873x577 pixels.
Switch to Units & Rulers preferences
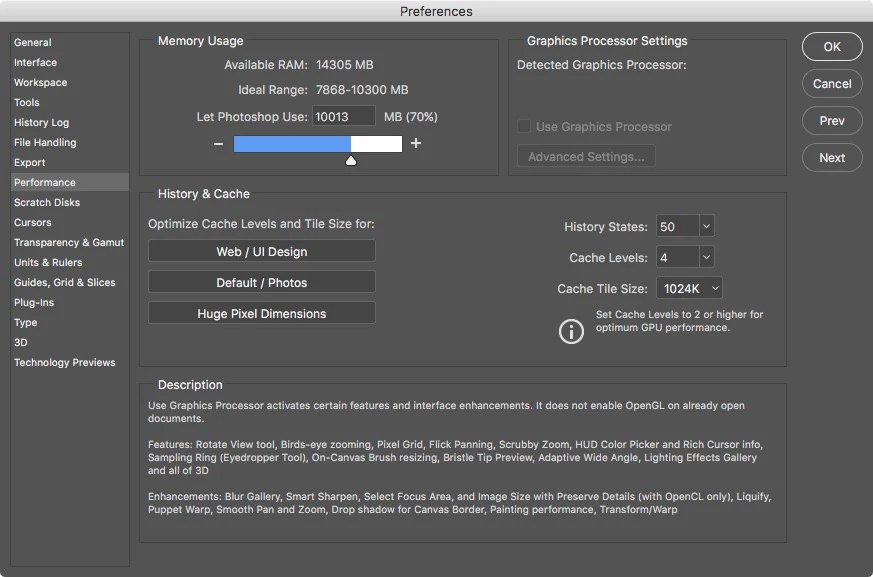(70, 262)
